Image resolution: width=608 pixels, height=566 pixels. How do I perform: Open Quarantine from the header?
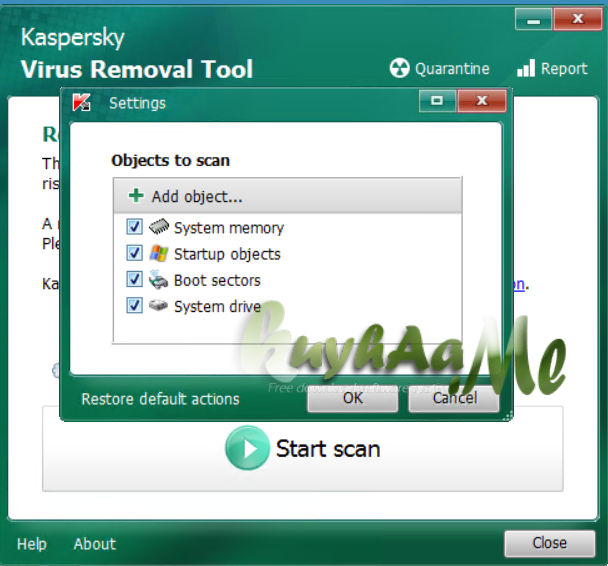(439, 69)
